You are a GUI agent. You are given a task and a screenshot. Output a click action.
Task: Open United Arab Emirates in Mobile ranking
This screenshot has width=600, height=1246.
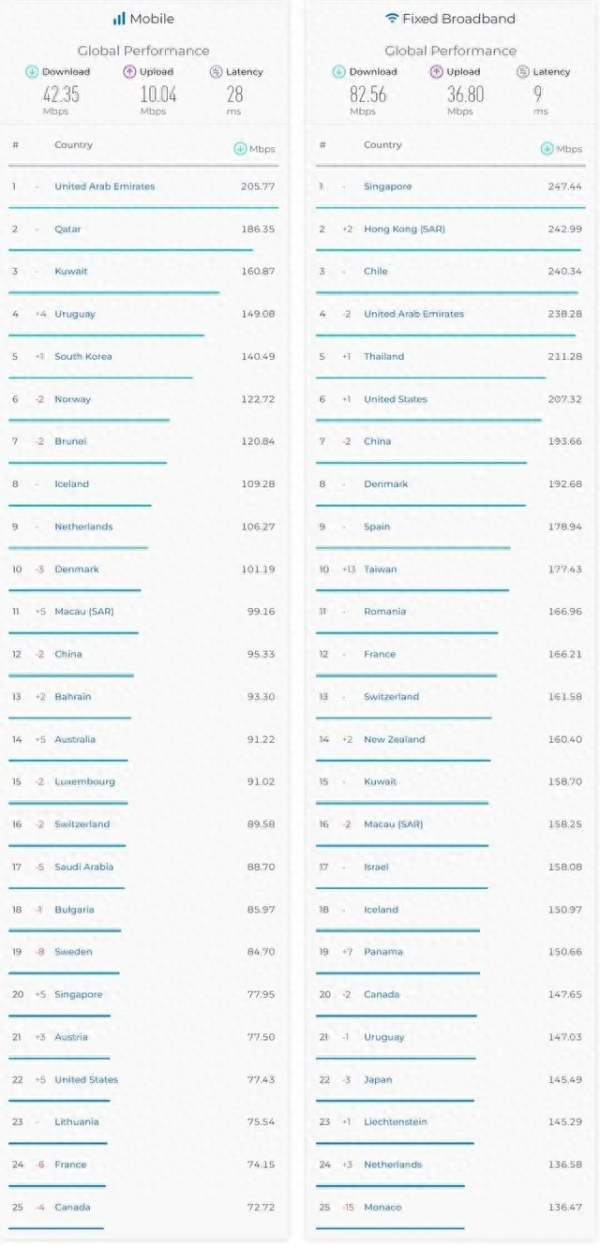pyautogui.click(x=104, y=187)
